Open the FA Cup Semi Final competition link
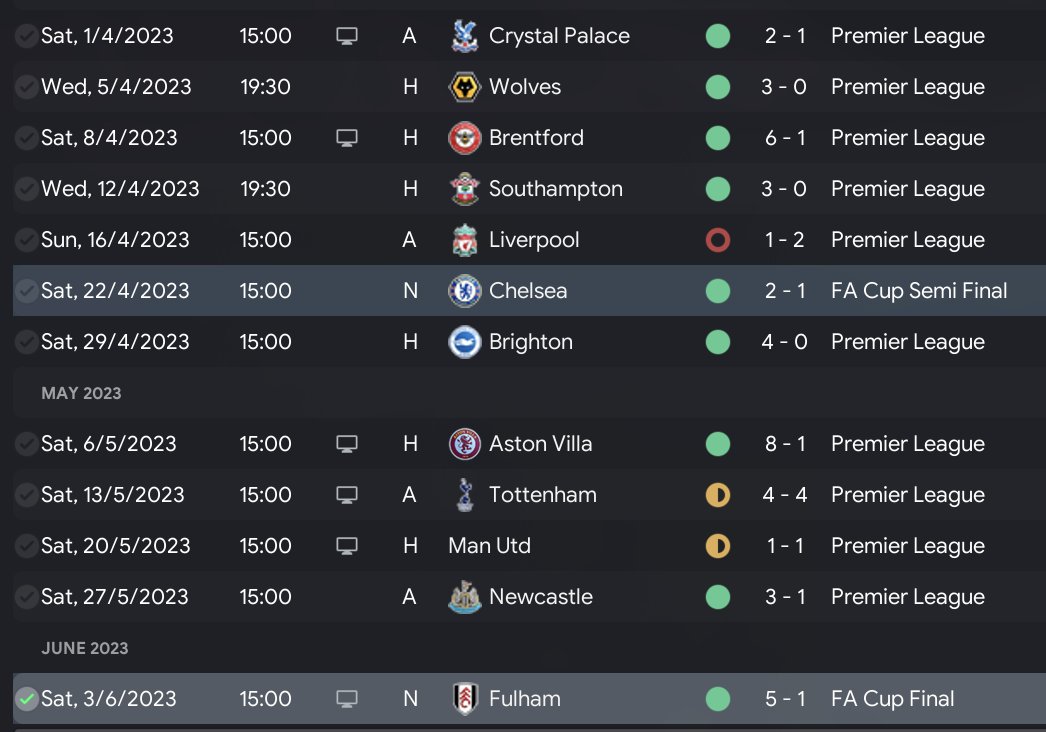The image size is (1046, 732). pyautogui.click(x=919, y=291)
